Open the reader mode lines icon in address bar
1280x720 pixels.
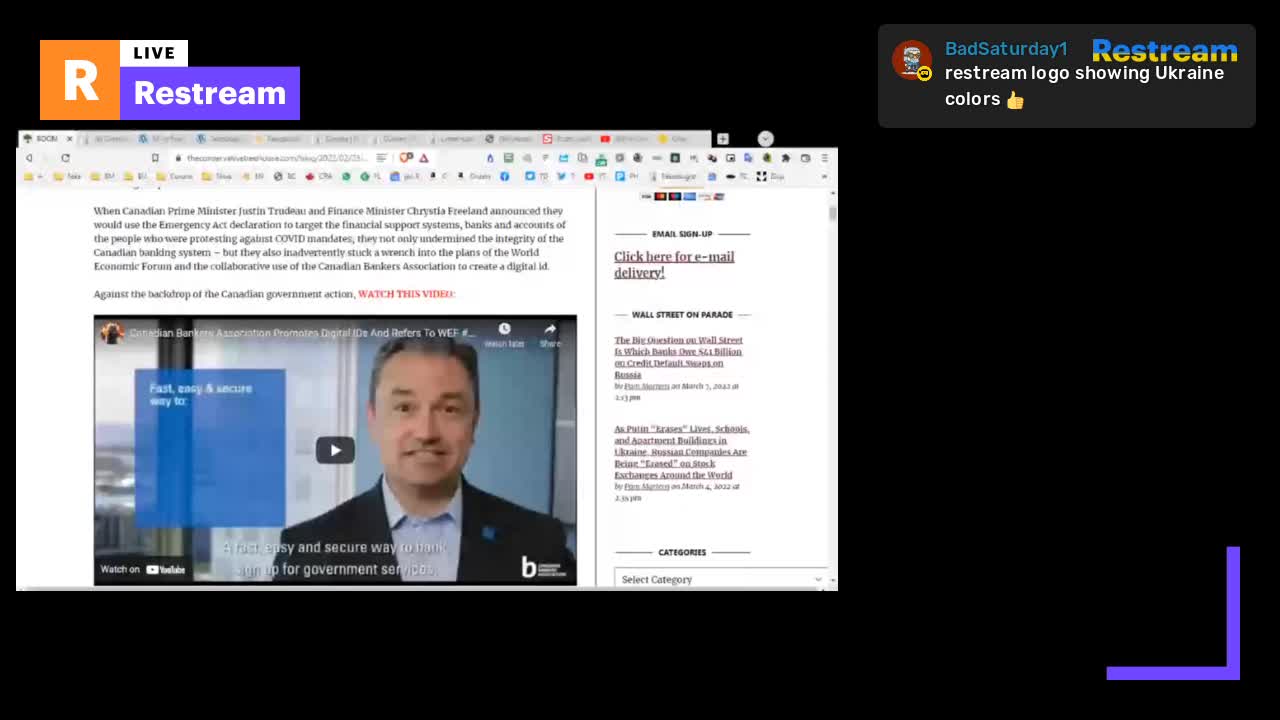pyautogui.click(x=381, y=158)
